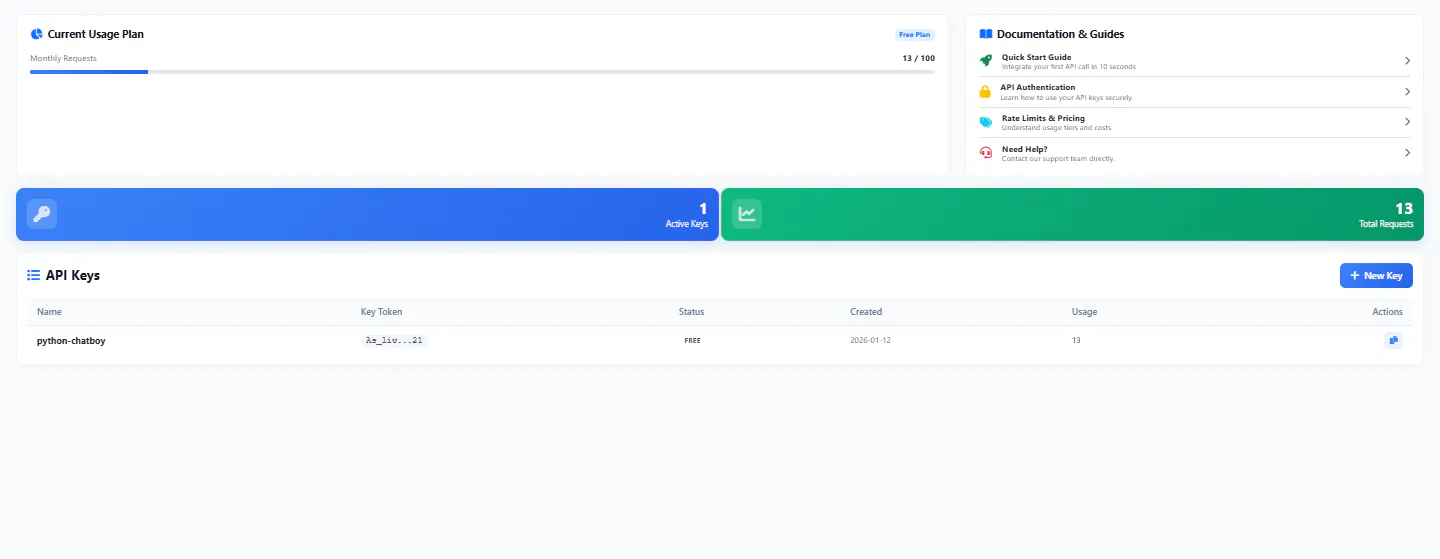The height and width of the screenshot is (559, 1440).
Task: Click the pie chart icon beside Current Usage Plan
Action: [x=37, y=34]
